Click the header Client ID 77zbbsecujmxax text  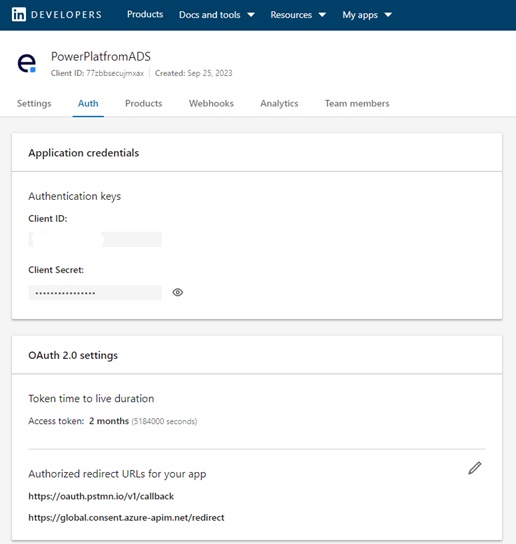98,73
